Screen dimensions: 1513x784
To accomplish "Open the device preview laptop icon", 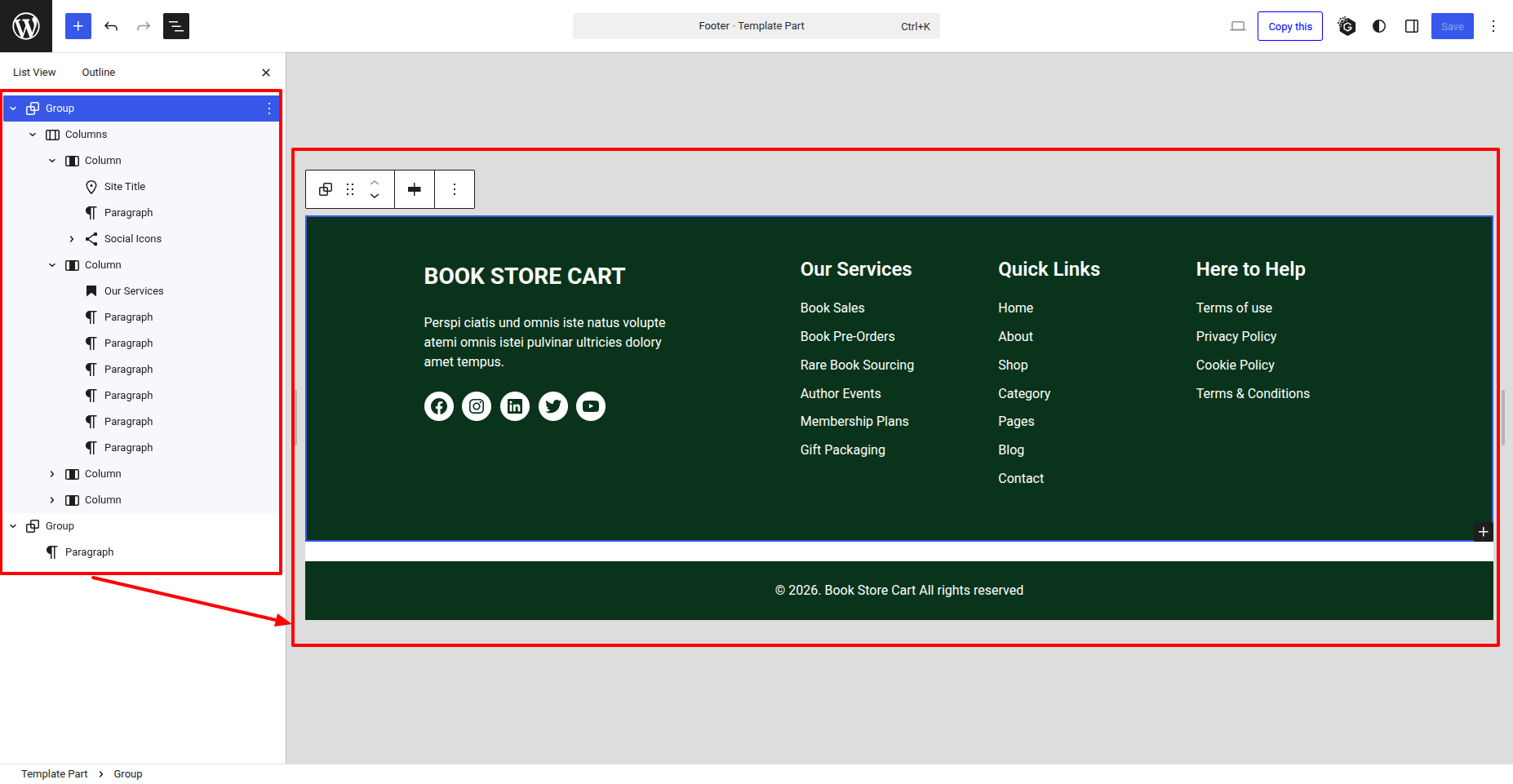I will (x=1238, y=26).
